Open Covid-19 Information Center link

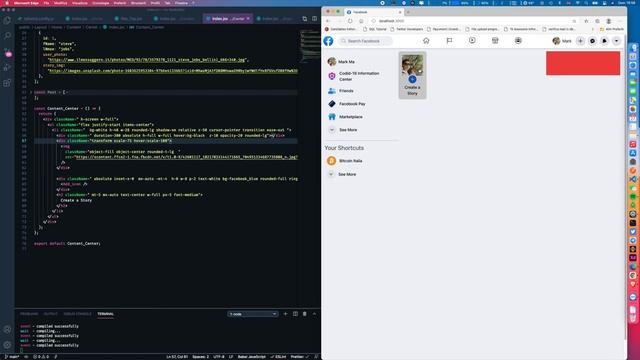pyautogui.click(x=354, y=76)
